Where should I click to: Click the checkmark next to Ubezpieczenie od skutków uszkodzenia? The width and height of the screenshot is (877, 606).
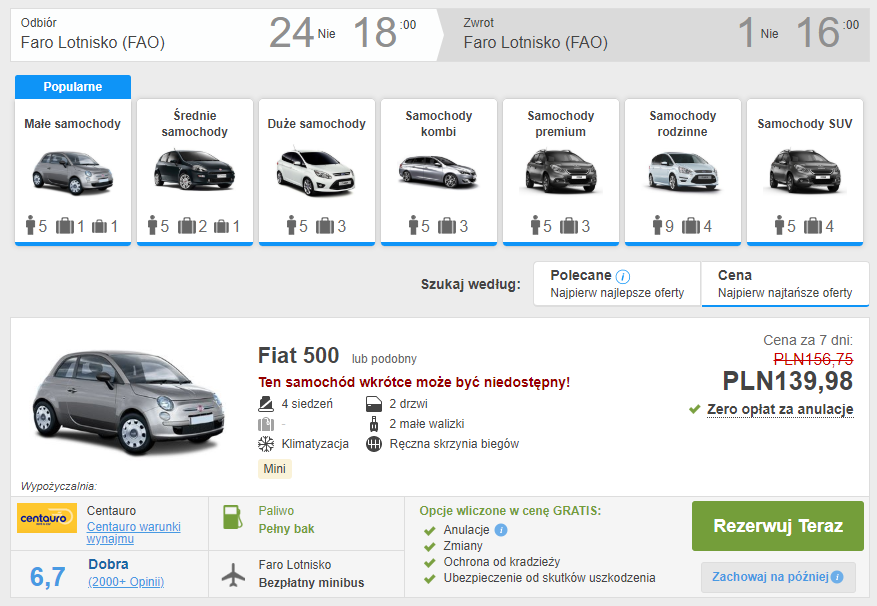(430, 579)
